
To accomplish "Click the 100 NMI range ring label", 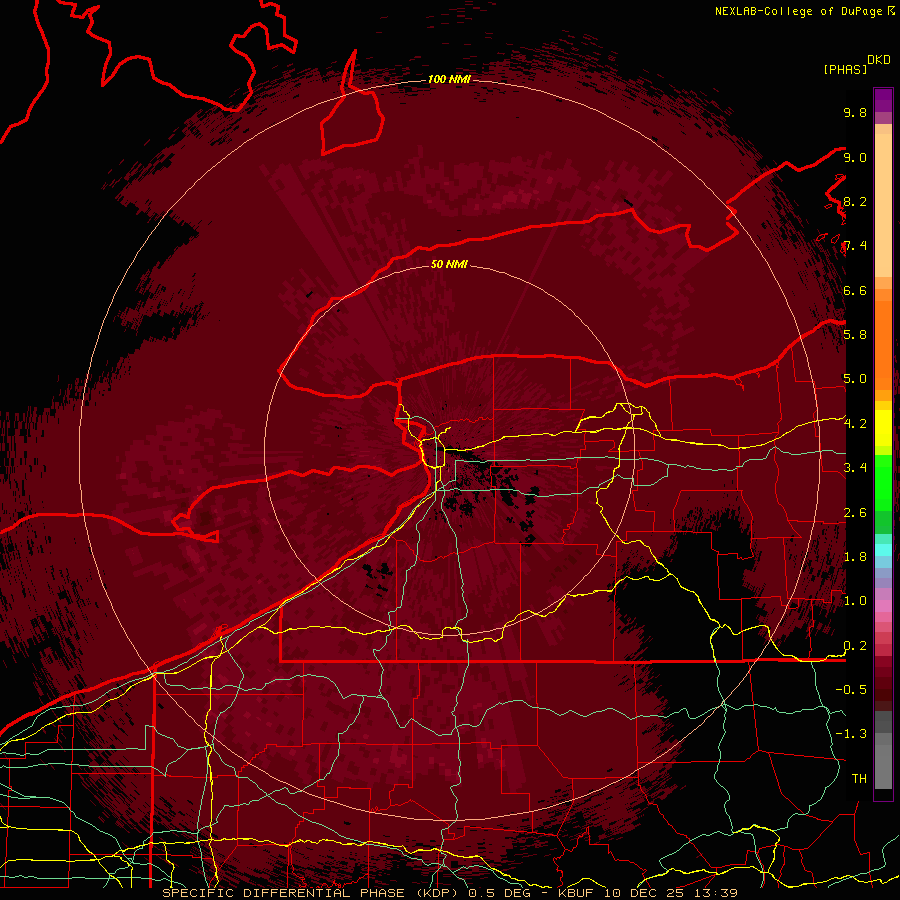I will point(449,79).
